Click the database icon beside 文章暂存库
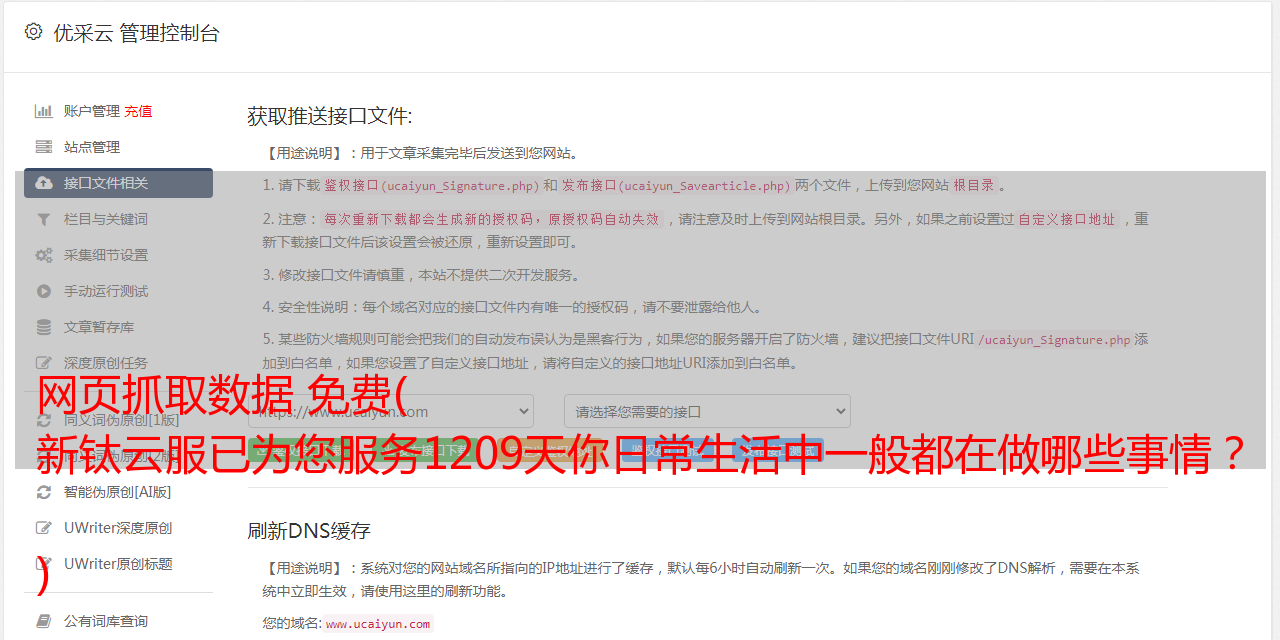Screen dimensions: 1280x640 [x=44, y=327]
